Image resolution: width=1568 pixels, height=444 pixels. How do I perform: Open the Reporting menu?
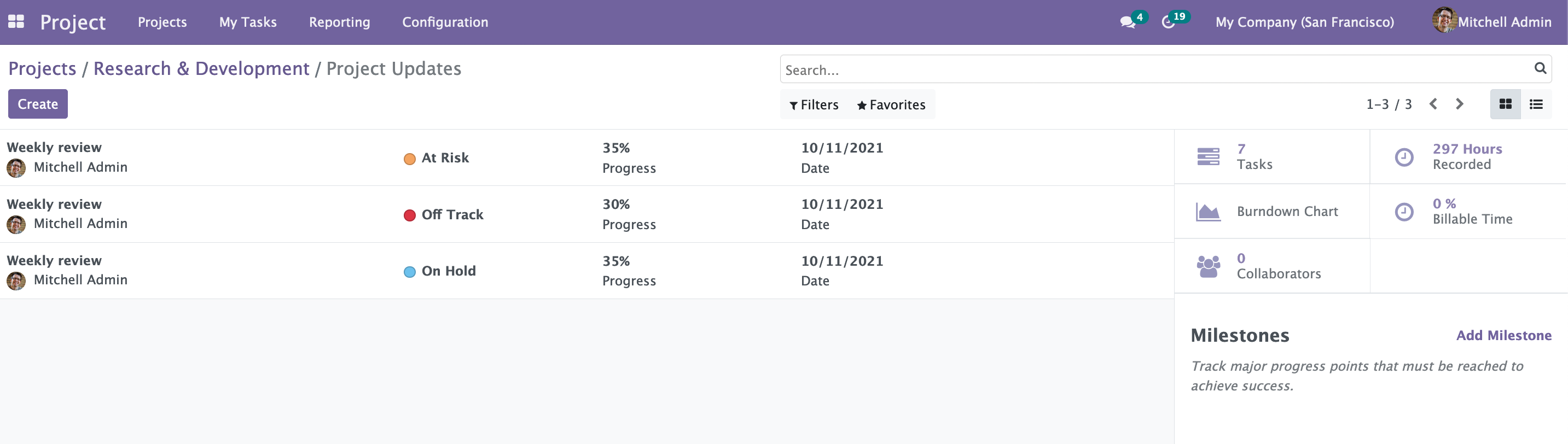click(339, 22)
